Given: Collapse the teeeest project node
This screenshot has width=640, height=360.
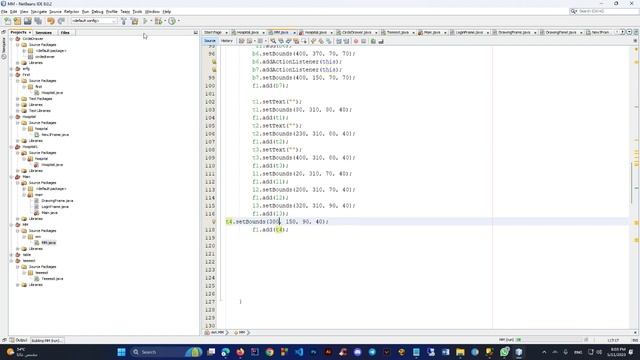Looking at the screenshot, I should click(11, 261).
